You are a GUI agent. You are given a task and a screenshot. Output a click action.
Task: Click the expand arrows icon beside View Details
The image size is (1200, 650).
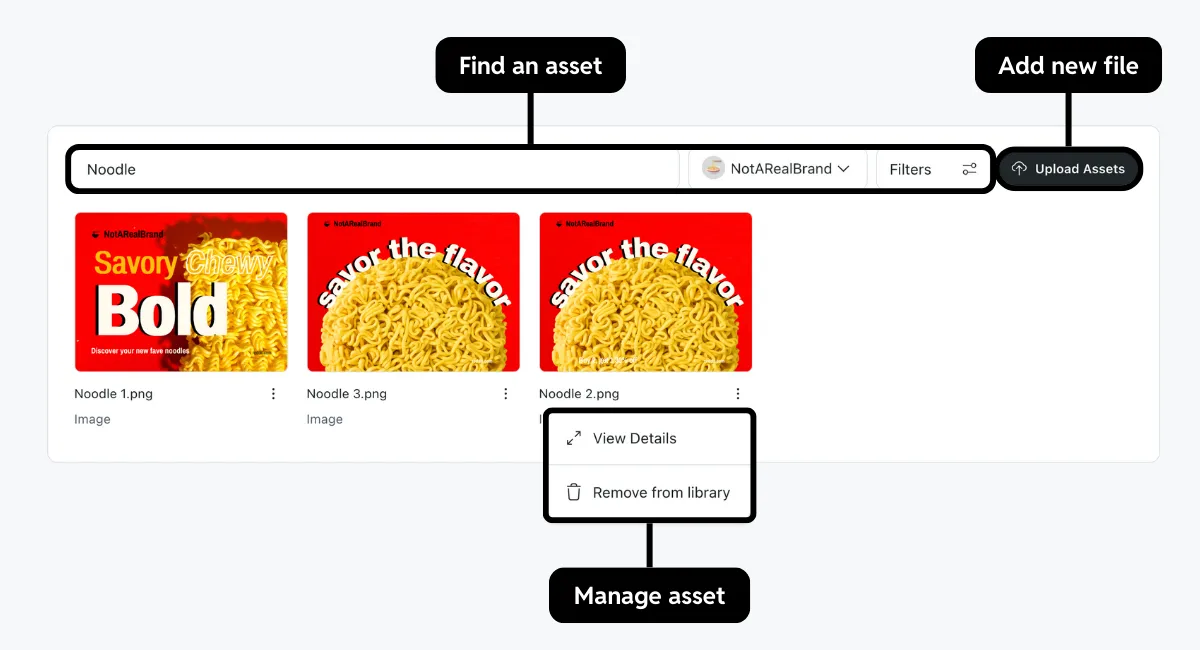[572, 438]
